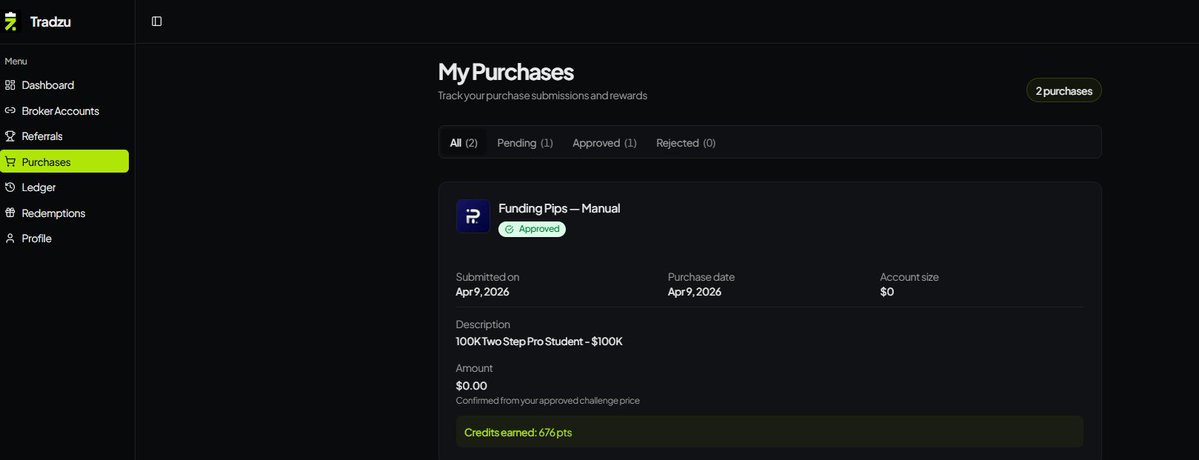
Task: Click the Funding Pips — Manual title
Action: point(559,208)
